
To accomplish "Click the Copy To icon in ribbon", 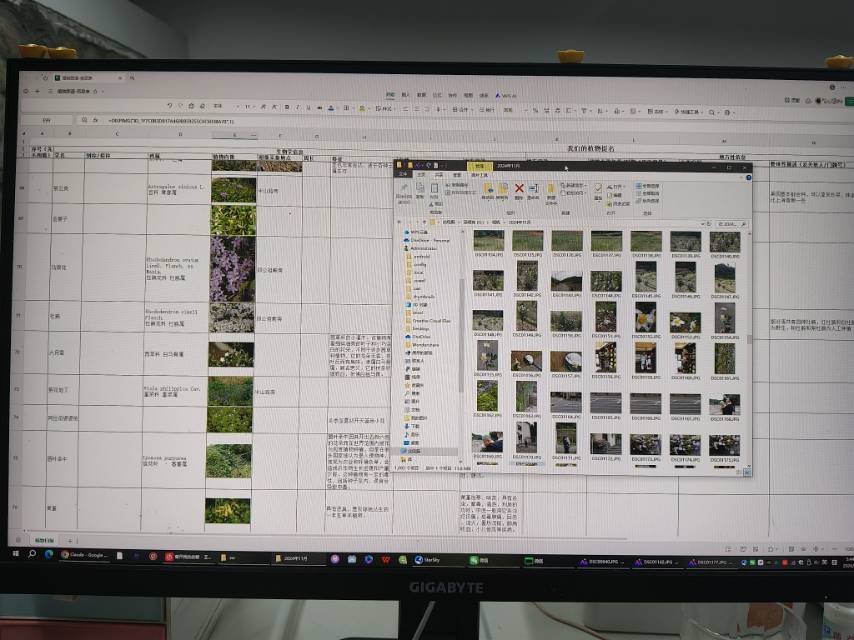I will (x=501, y=190).
